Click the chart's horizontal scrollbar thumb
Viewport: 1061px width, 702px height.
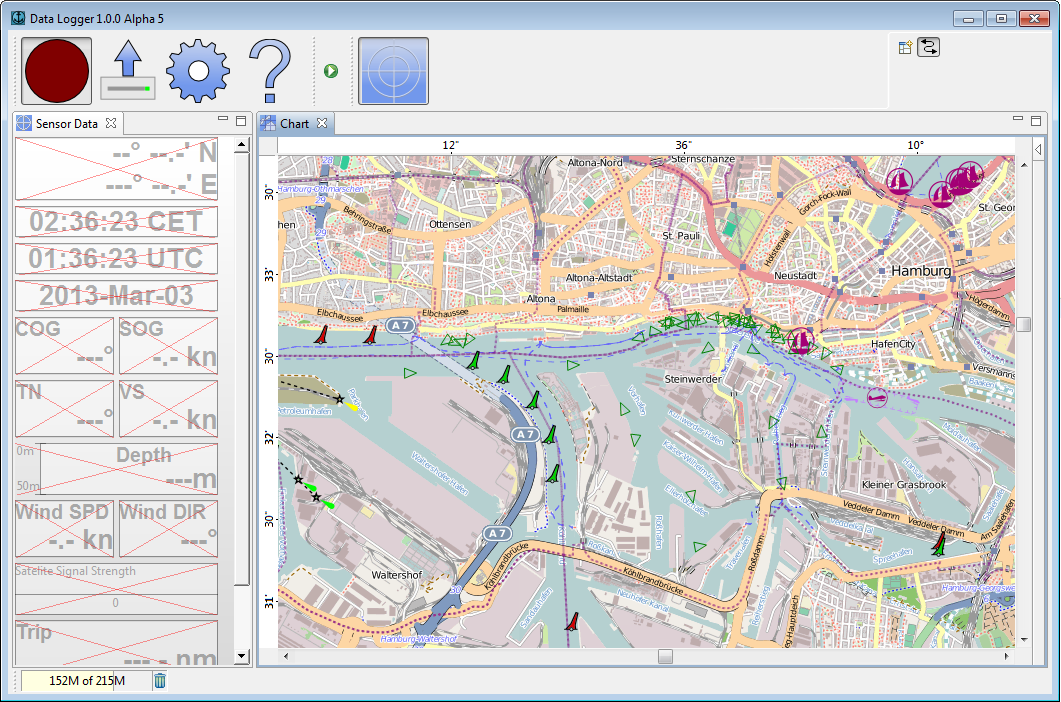[x=665, y=657]
